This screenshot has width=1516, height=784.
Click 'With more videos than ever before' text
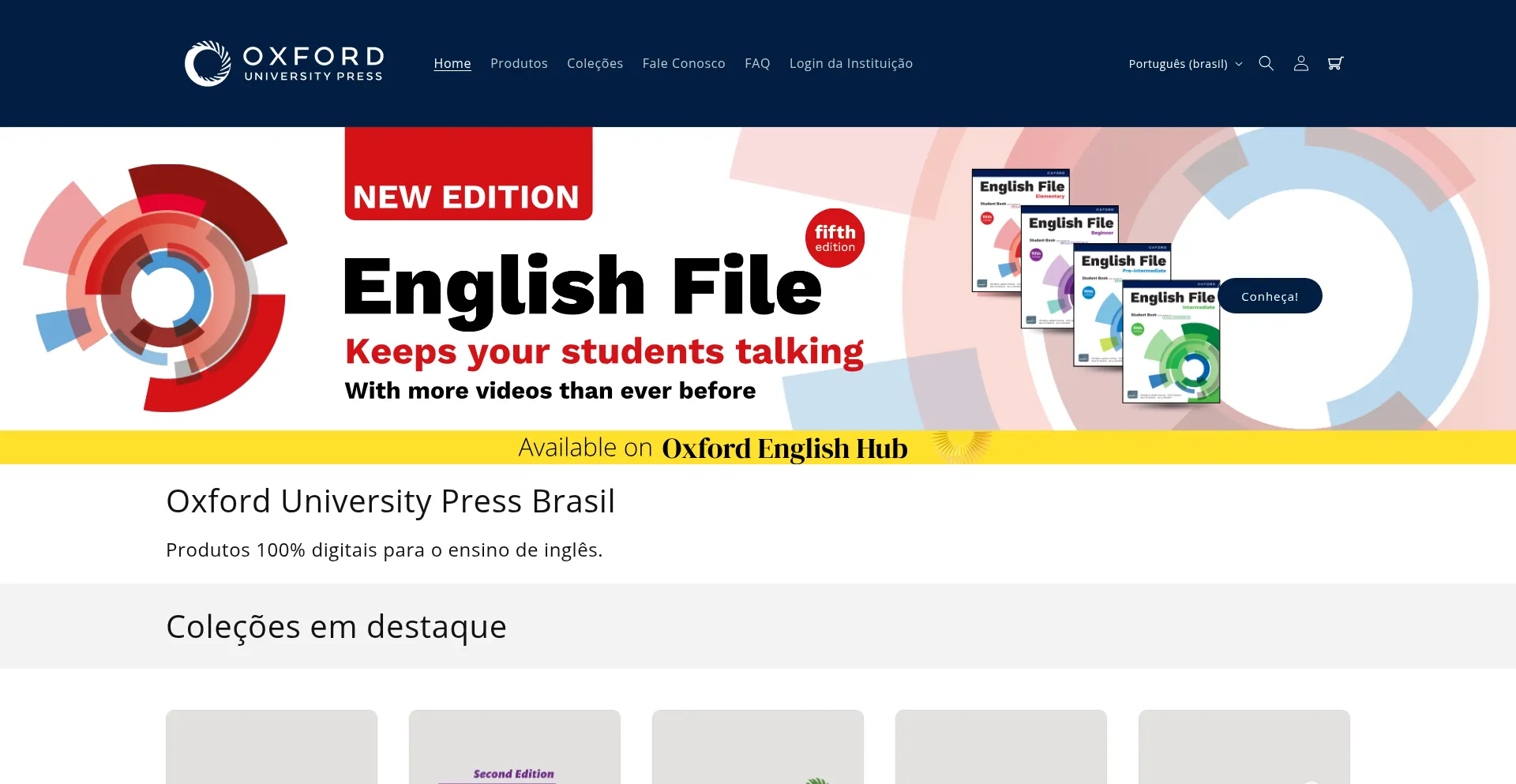550,391
